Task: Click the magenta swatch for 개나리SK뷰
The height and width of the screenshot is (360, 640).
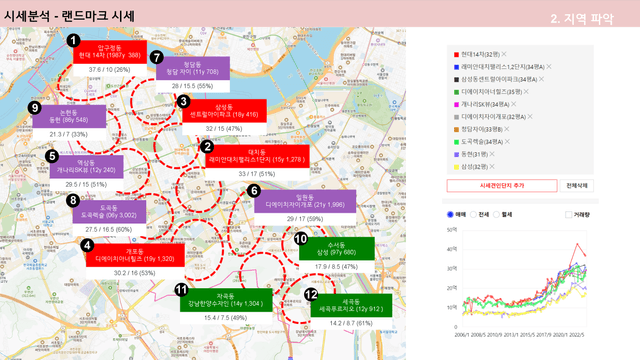Action: point(456,104)
